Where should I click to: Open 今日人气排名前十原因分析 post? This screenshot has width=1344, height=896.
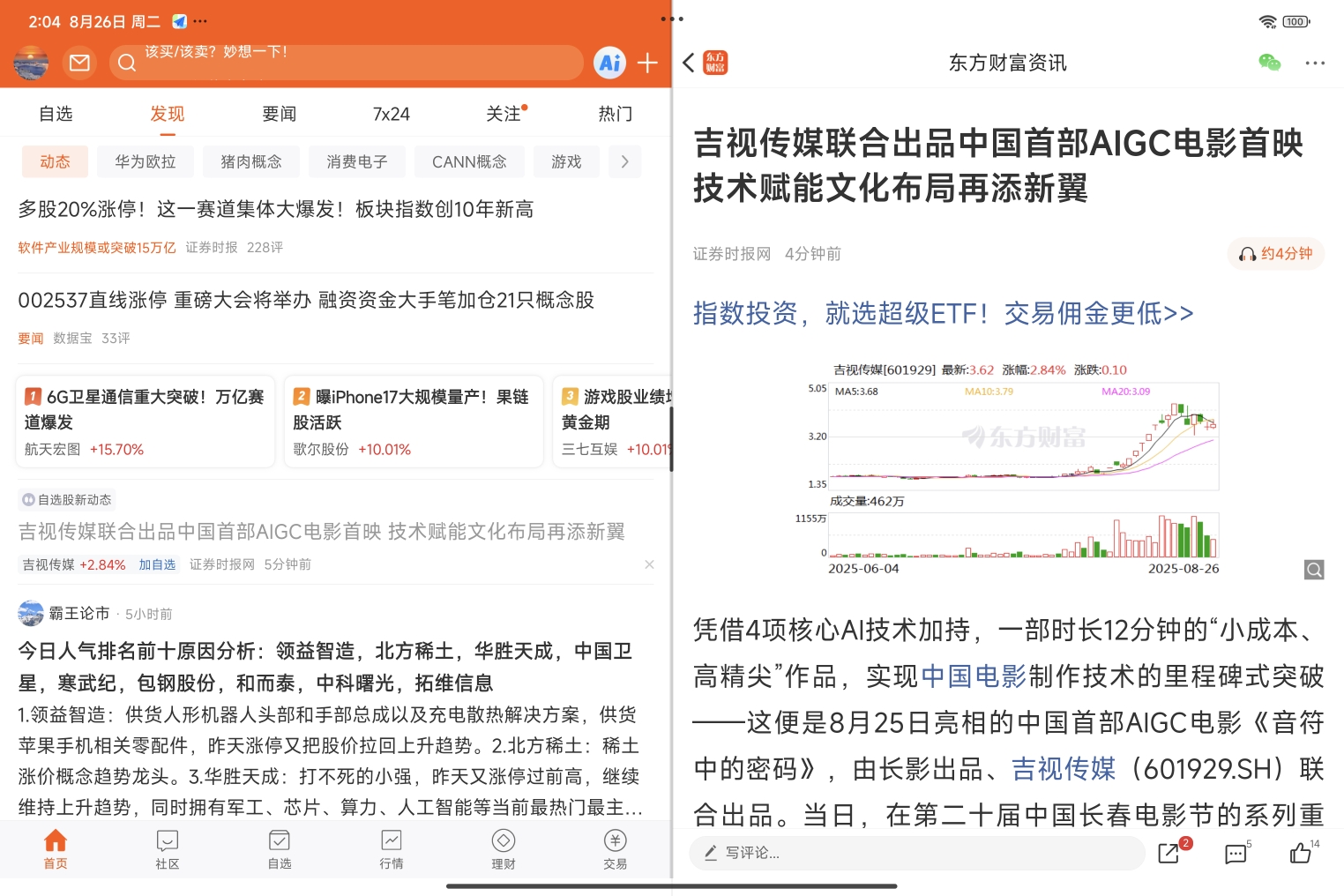pos(325,667)
